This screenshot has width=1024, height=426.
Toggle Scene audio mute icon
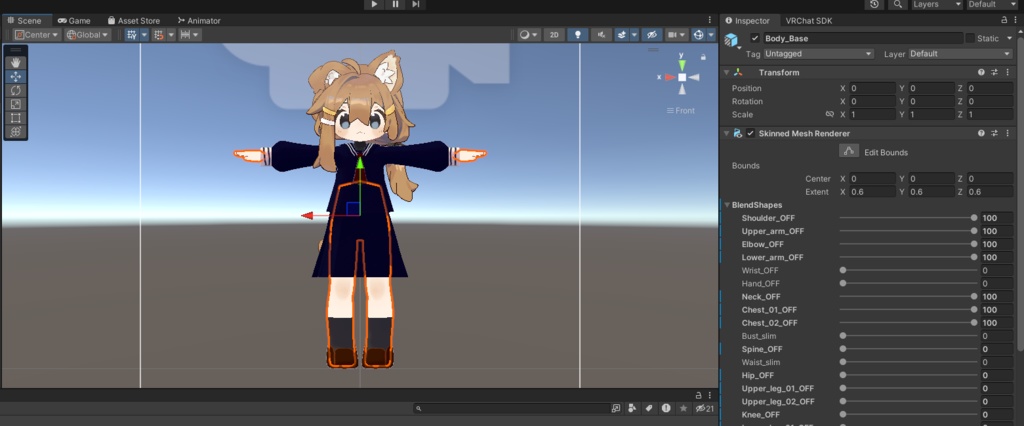(x=601, y=35)
